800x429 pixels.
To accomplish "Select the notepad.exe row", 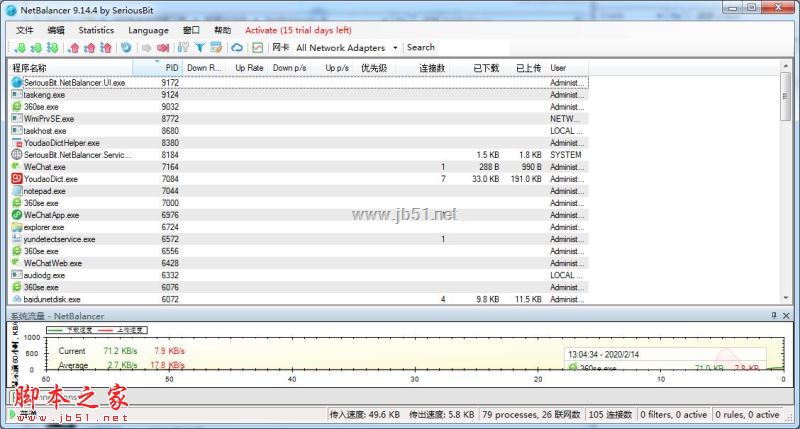I will coord(299,191).
